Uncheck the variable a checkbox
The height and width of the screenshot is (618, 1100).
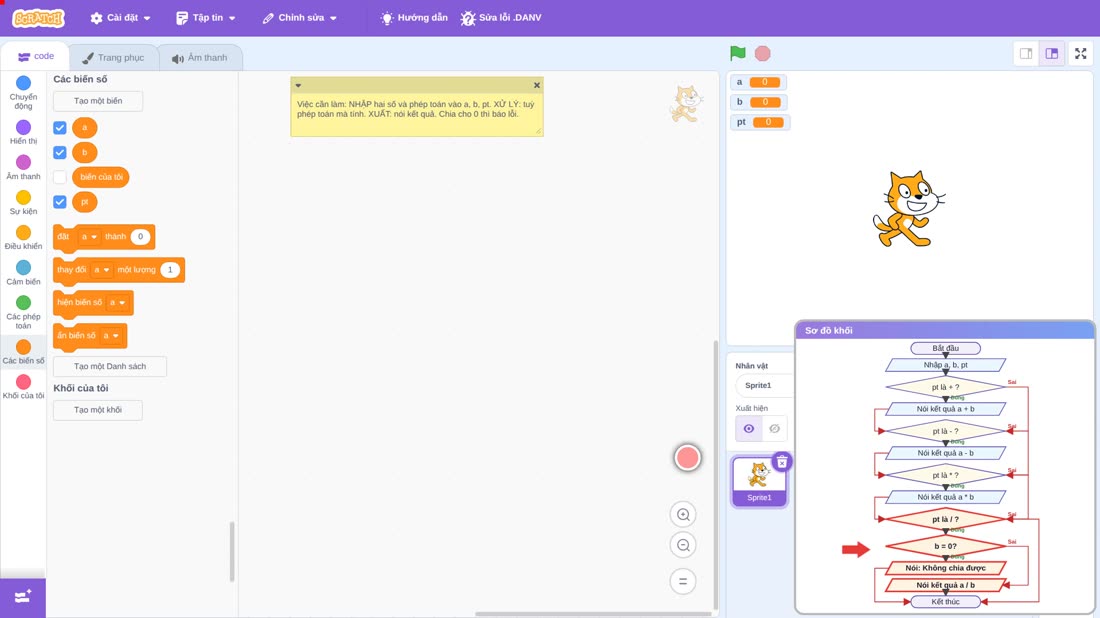[x=60, y=128]
